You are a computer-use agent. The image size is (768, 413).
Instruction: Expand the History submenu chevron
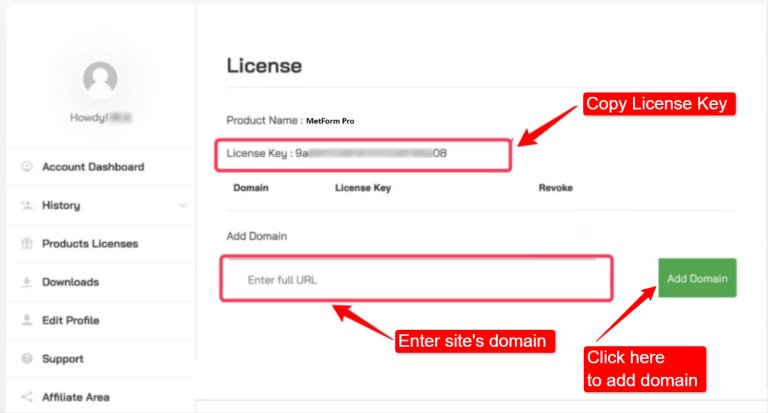click(x=182, y=206)
